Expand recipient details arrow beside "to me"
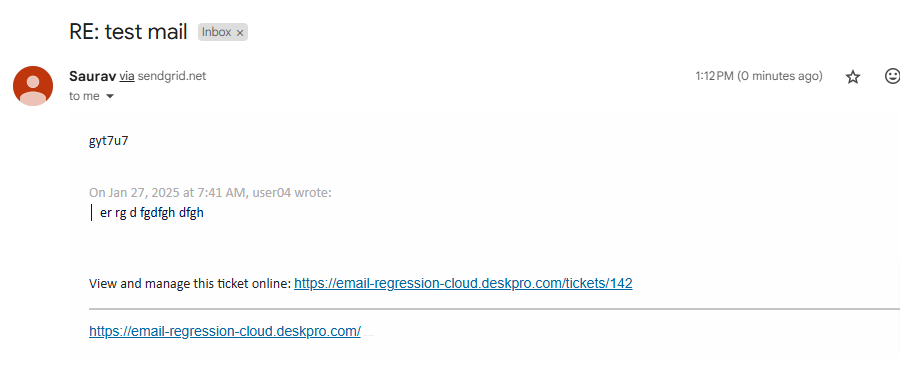 click(110, 96)
